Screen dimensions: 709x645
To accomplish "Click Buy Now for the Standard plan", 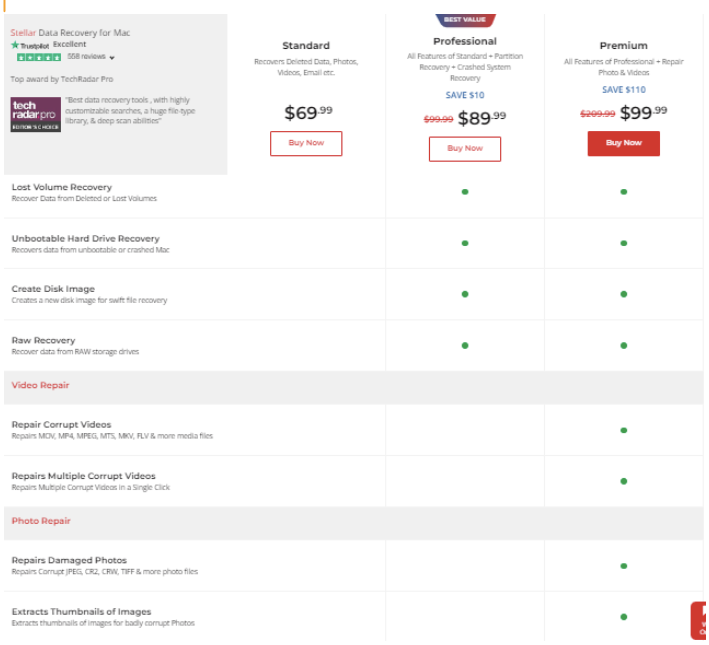I will 306,143.
